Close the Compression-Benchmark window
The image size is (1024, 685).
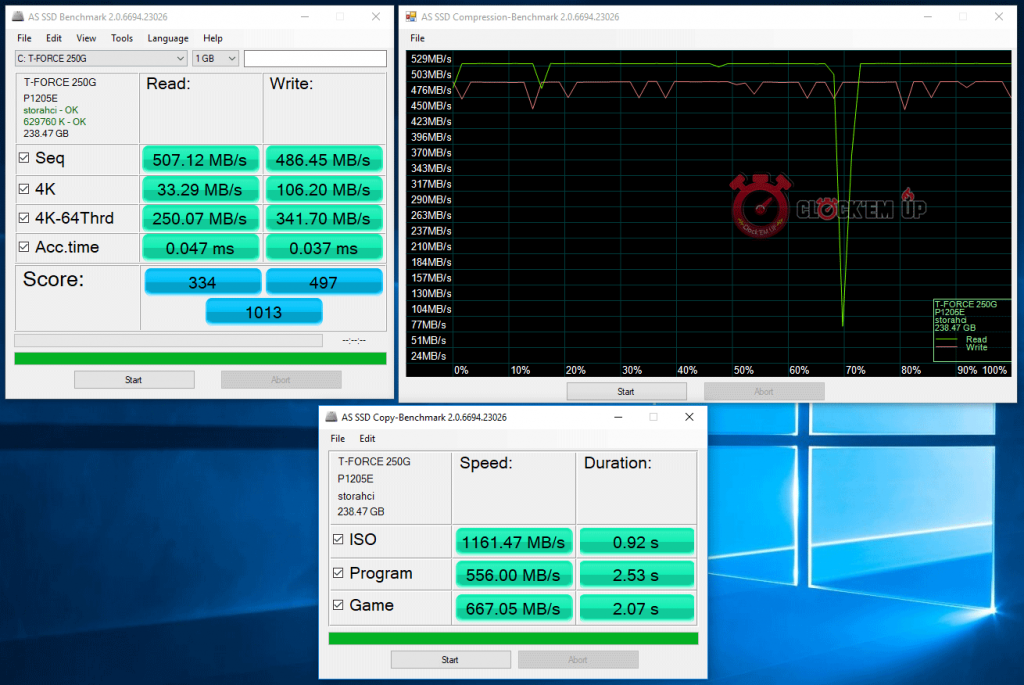[x=997, y=17]
